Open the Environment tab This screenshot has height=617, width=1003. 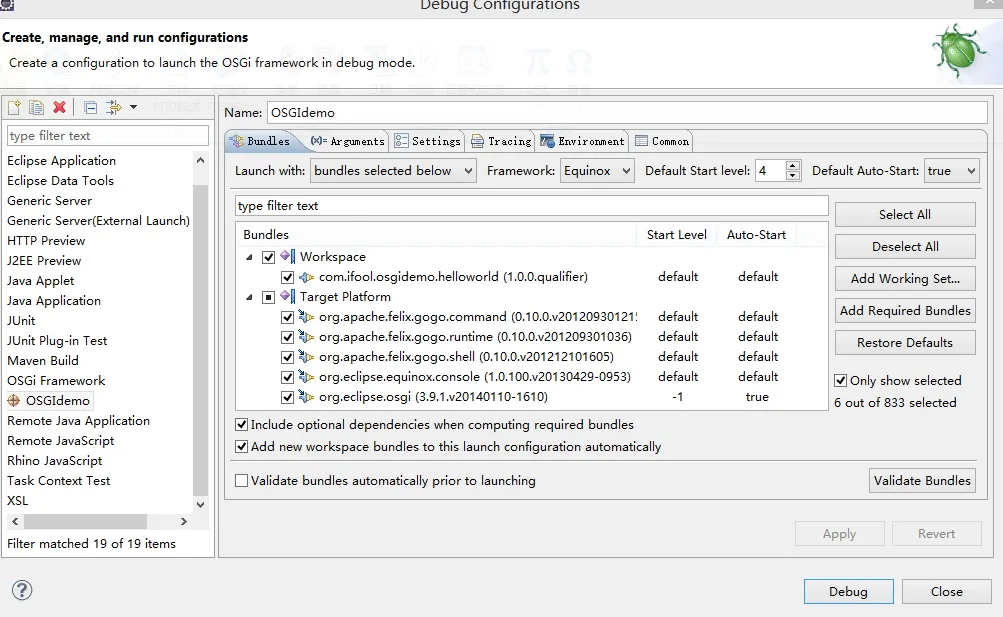[x=583, y=141]
